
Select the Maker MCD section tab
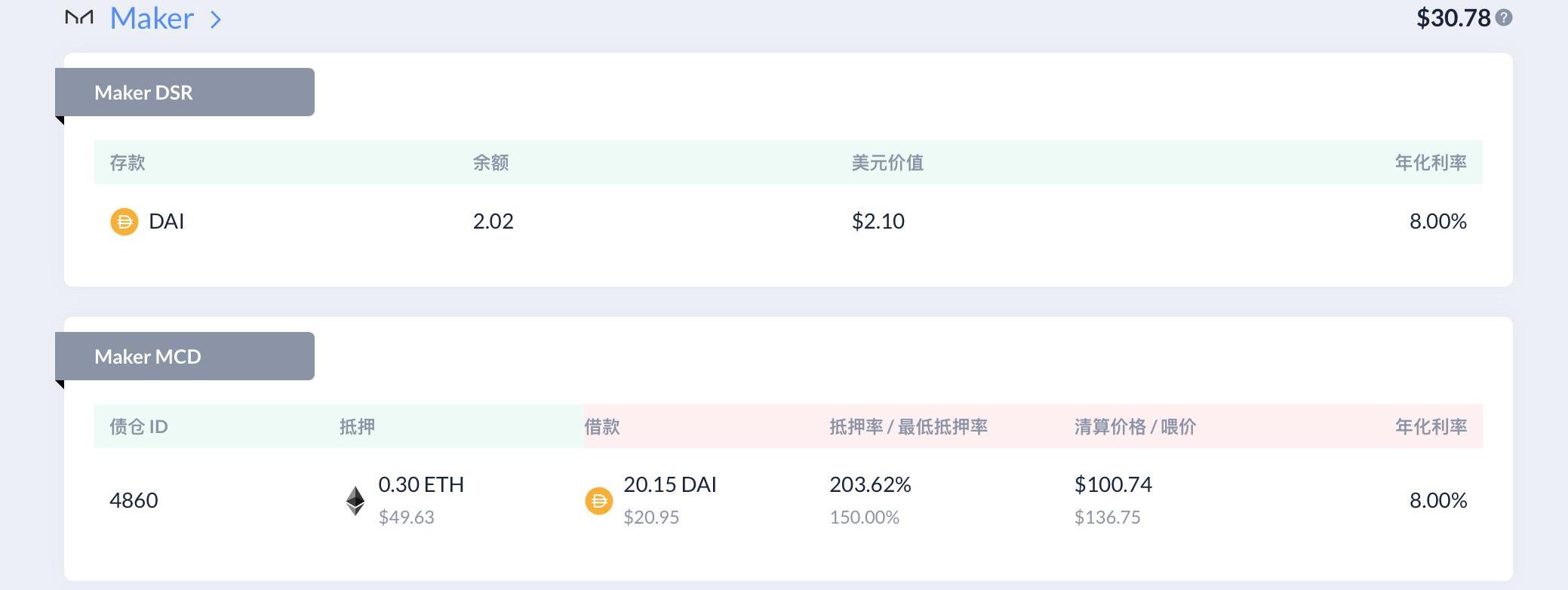tap(185, 356)
